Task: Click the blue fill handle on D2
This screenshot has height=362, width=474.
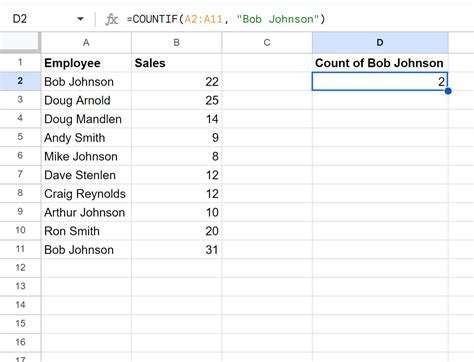Action: coord(448,91)
